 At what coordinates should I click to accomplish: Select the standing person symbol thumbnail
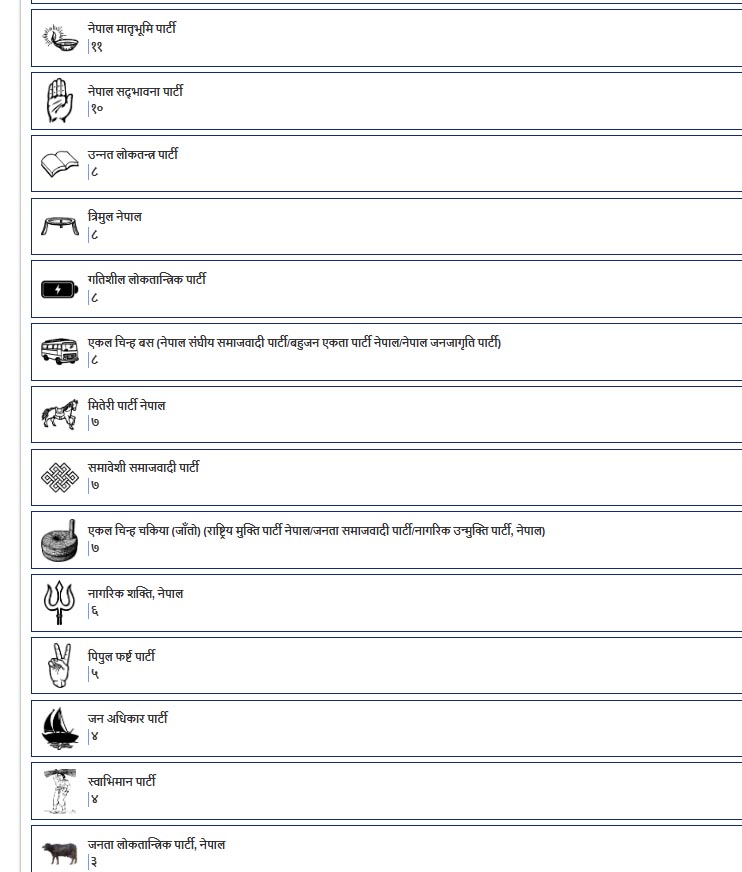click(x=59, y=790)
